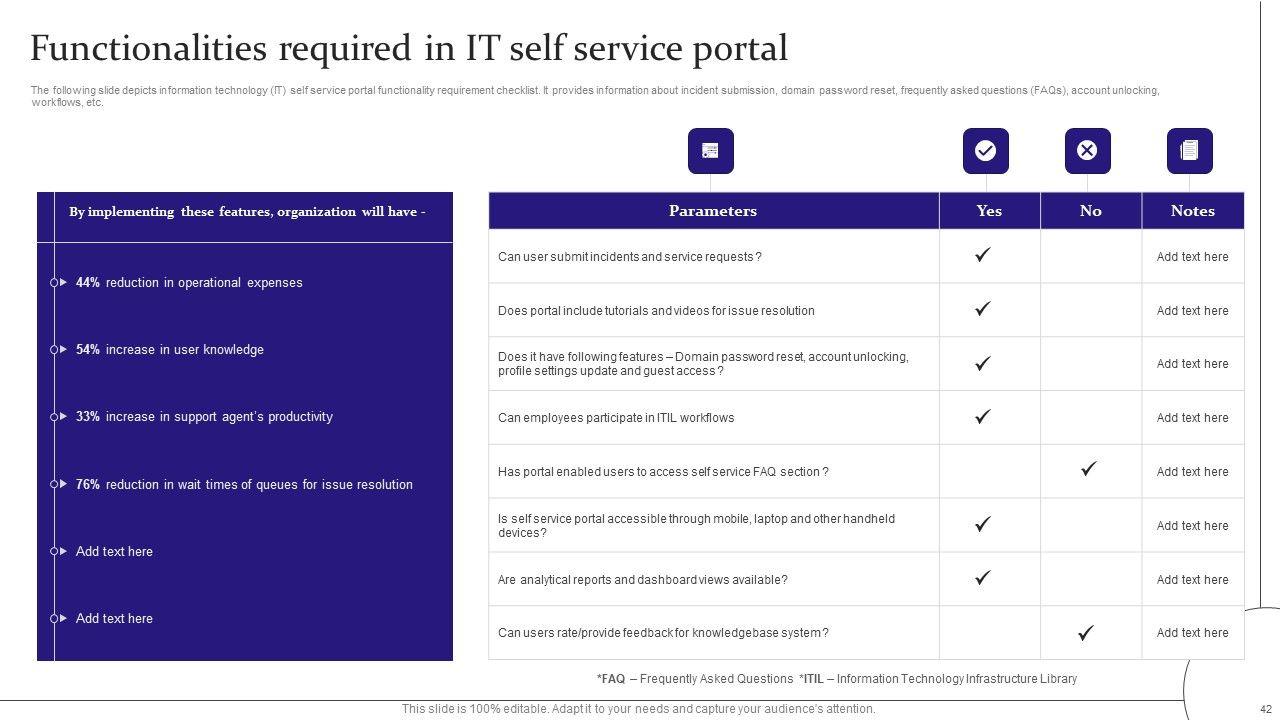Click the notes document icon above Notes
This screenshot has width=1280, height=720.
click(1189, 151)
